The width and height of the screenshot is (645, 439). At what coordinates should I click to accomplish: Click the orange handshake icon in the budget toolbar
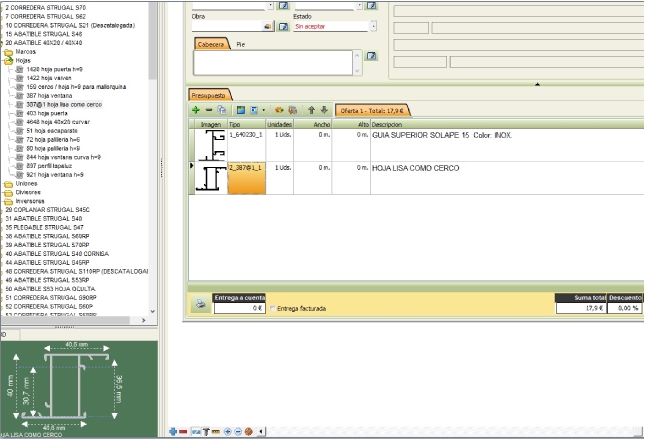[x=279, y=110]
